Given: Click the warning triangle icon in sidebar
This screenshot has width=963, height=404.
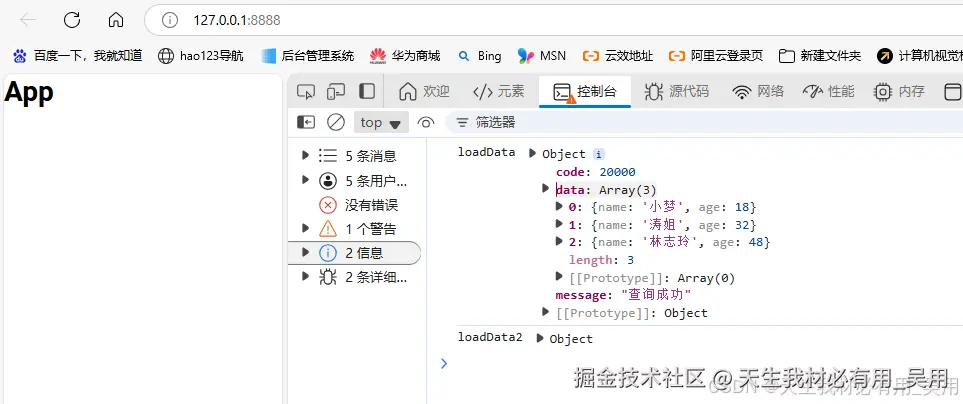Looking at the screenshot, I should pos(328,229).
